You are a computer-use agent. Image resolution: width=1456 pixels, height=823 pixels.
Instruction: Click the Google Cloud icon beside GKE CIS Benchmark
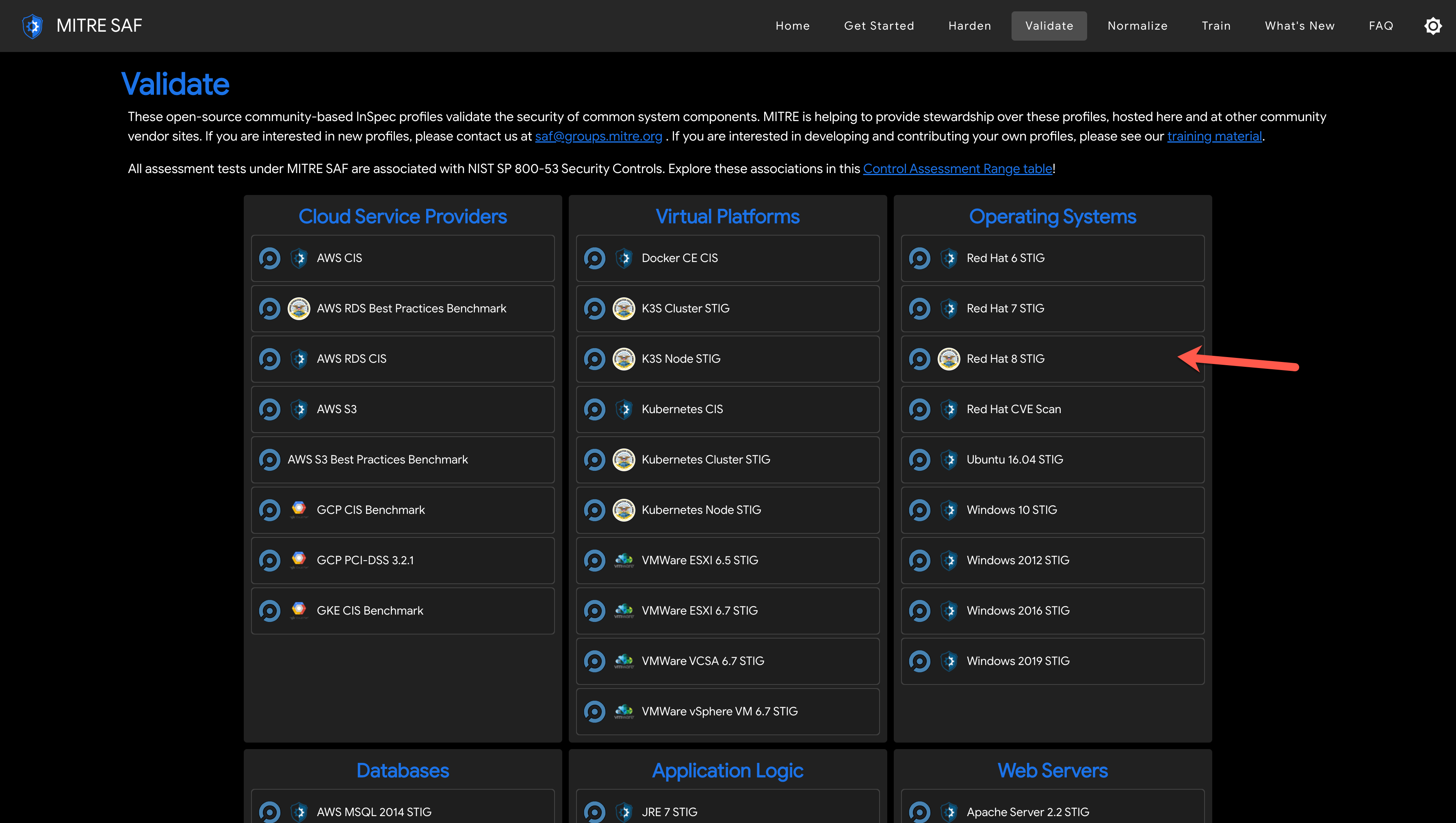[299, 611]
